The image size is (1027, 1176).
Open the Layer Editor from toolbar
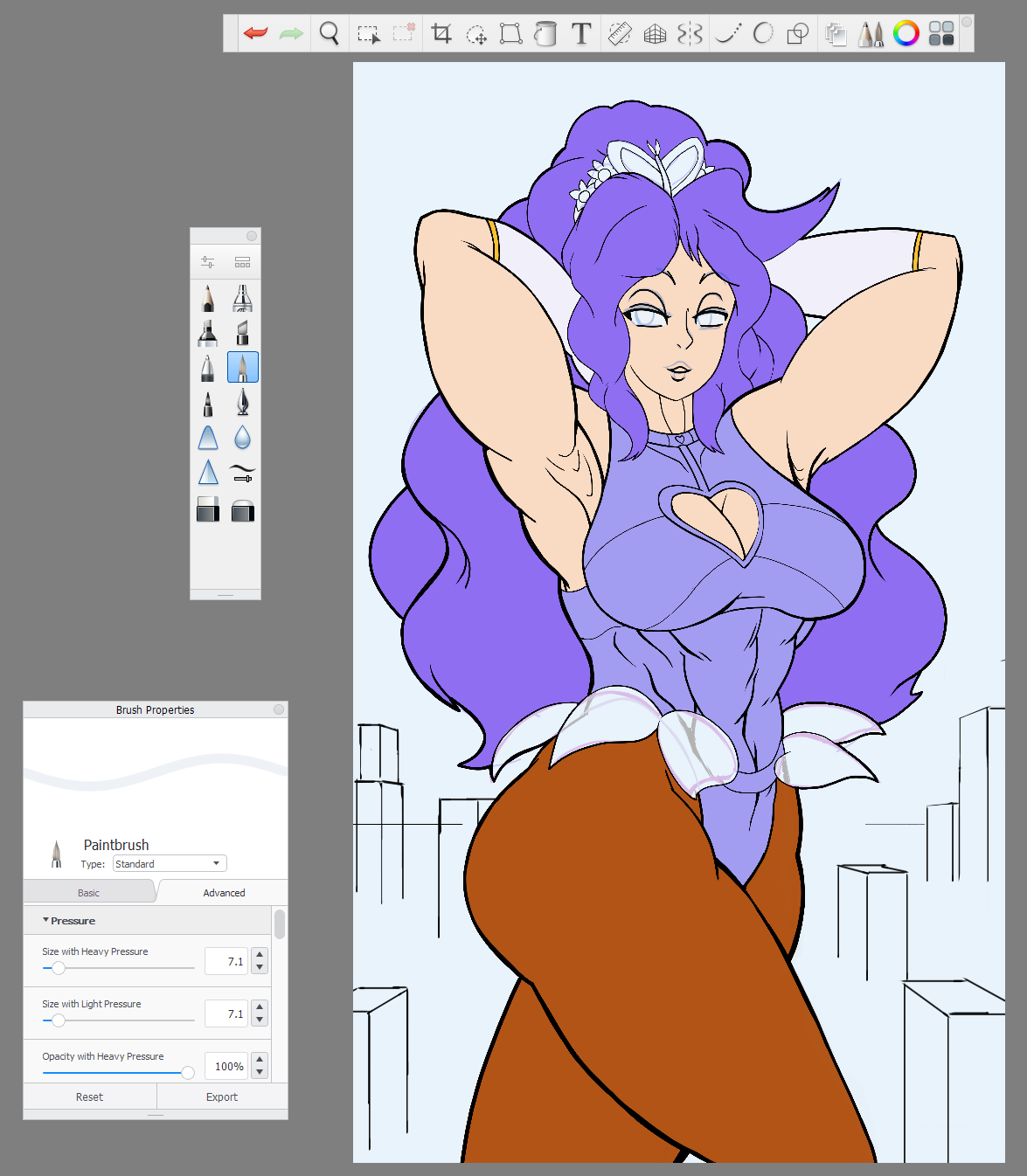pyautogui.click(x=836, y=34)
